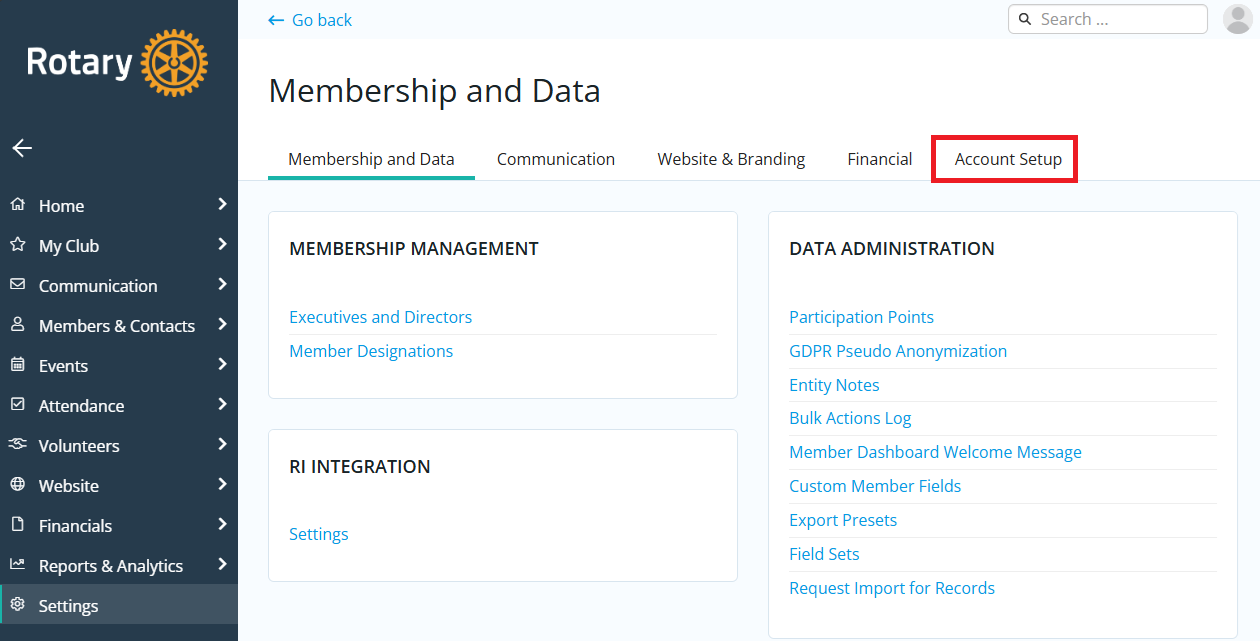Open Executives and Directors link
Viewport: 1260px width, 641px height.
tap(380, 317)
